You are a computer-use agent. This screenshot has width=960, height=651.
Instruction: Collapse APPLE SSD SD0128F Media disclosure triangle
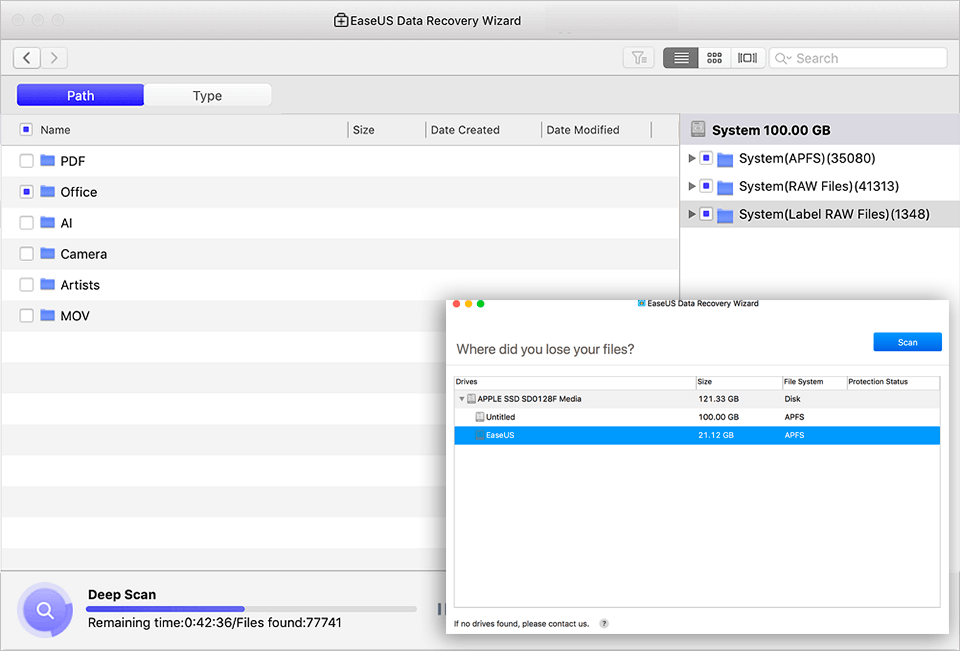pyautogui.click(x=459, y=397)
